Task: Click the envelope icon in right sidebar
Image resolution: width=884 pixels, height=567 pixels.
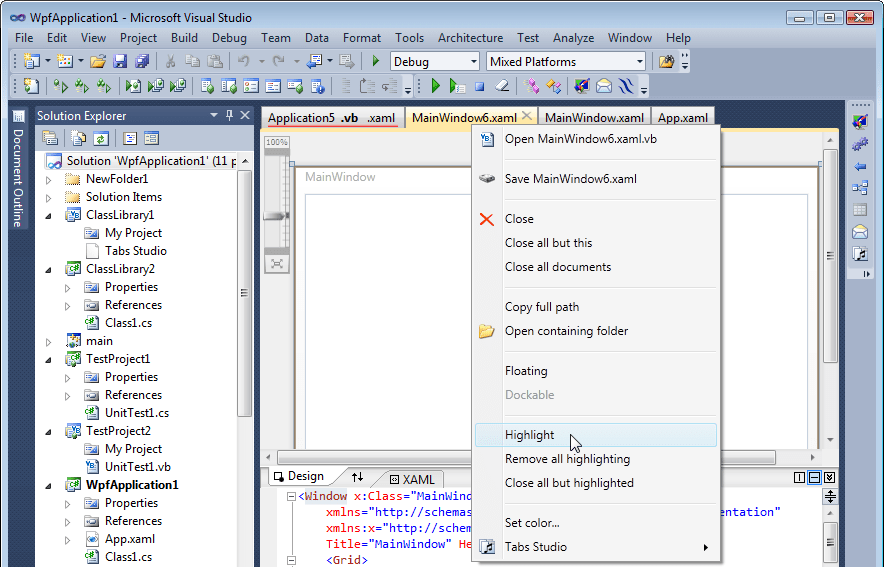Action: 860,232
